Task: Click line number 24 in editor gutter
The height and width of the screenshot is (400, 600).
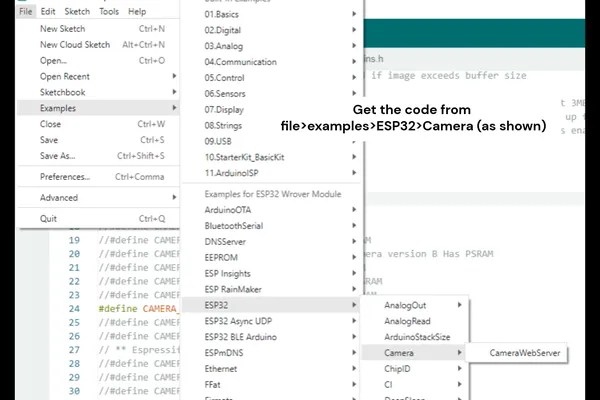Action: 74,309
